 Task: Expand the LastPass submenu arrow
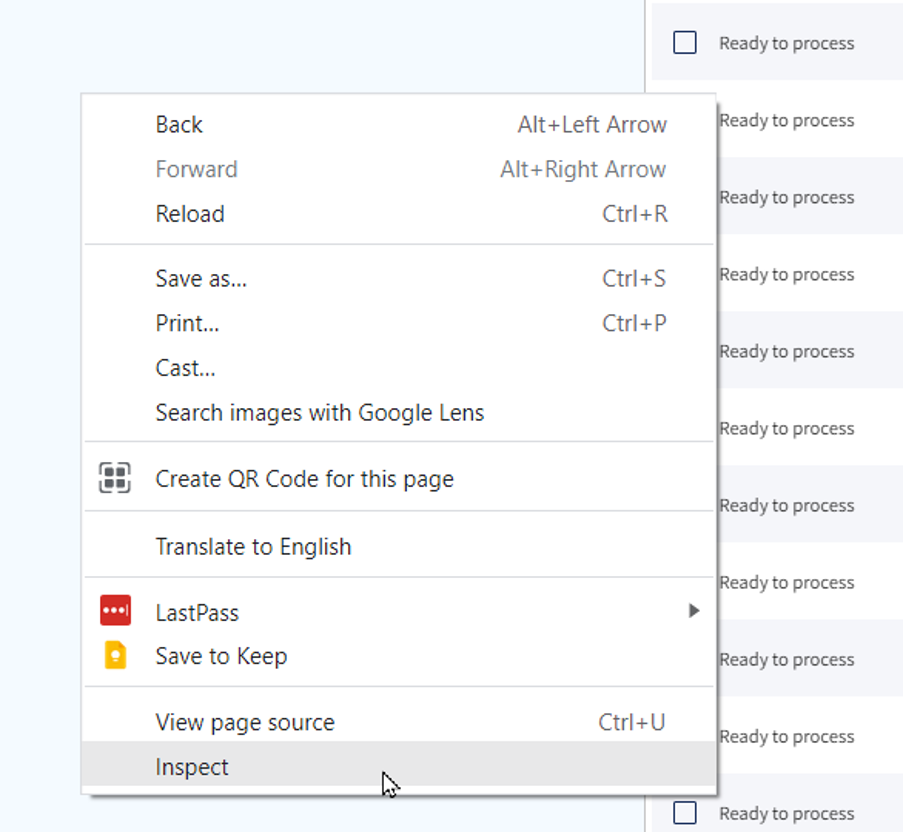click(694, 611)
